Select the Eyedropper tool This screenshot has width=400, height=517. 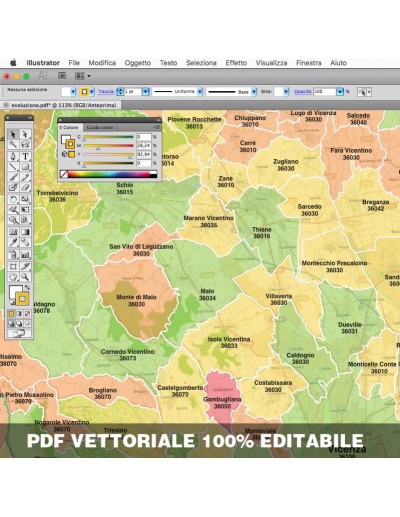[x=13, y=242]
